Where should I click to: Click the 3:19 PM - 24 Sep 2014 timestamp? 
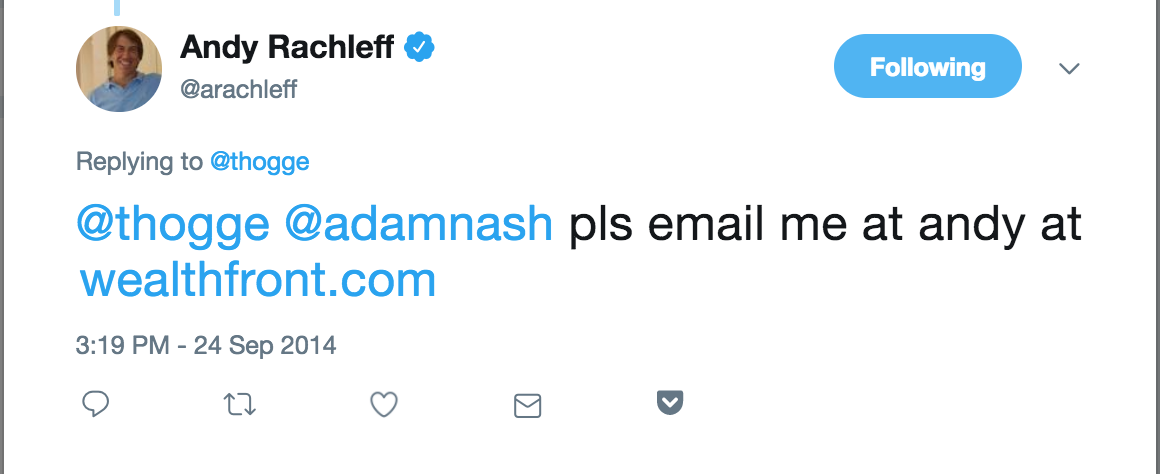[206, 346]
